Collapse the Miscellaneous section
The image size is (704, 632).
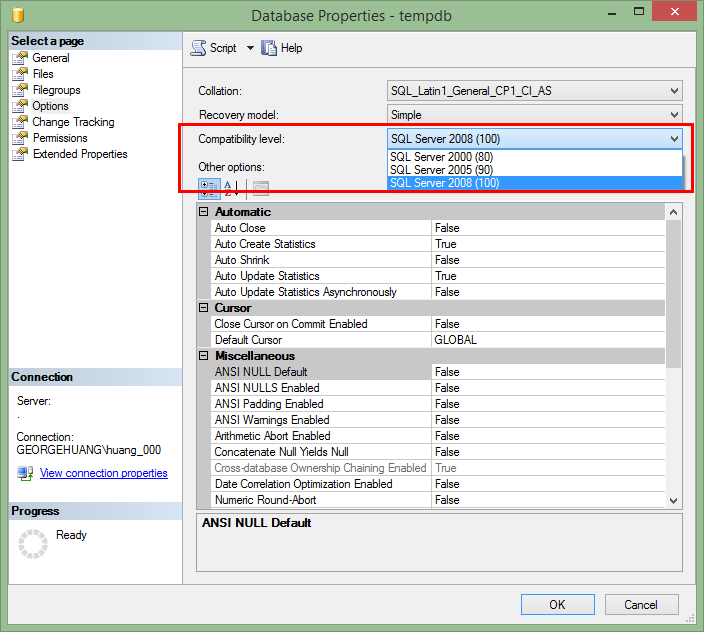click(x=204, y=356)
